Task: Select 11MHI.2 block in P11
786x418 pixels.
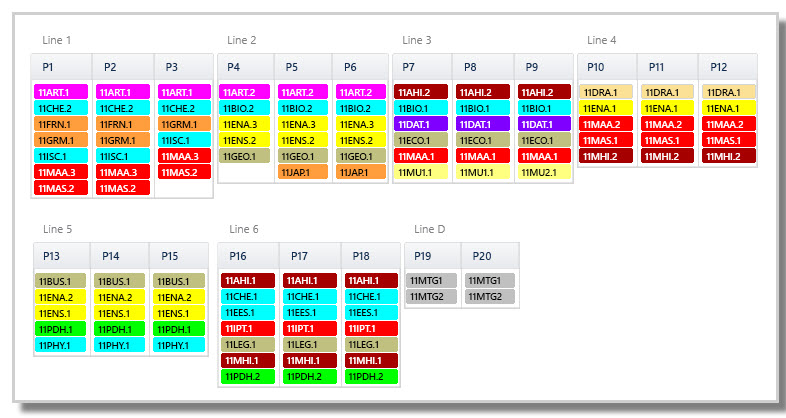Action: [667, 156]
